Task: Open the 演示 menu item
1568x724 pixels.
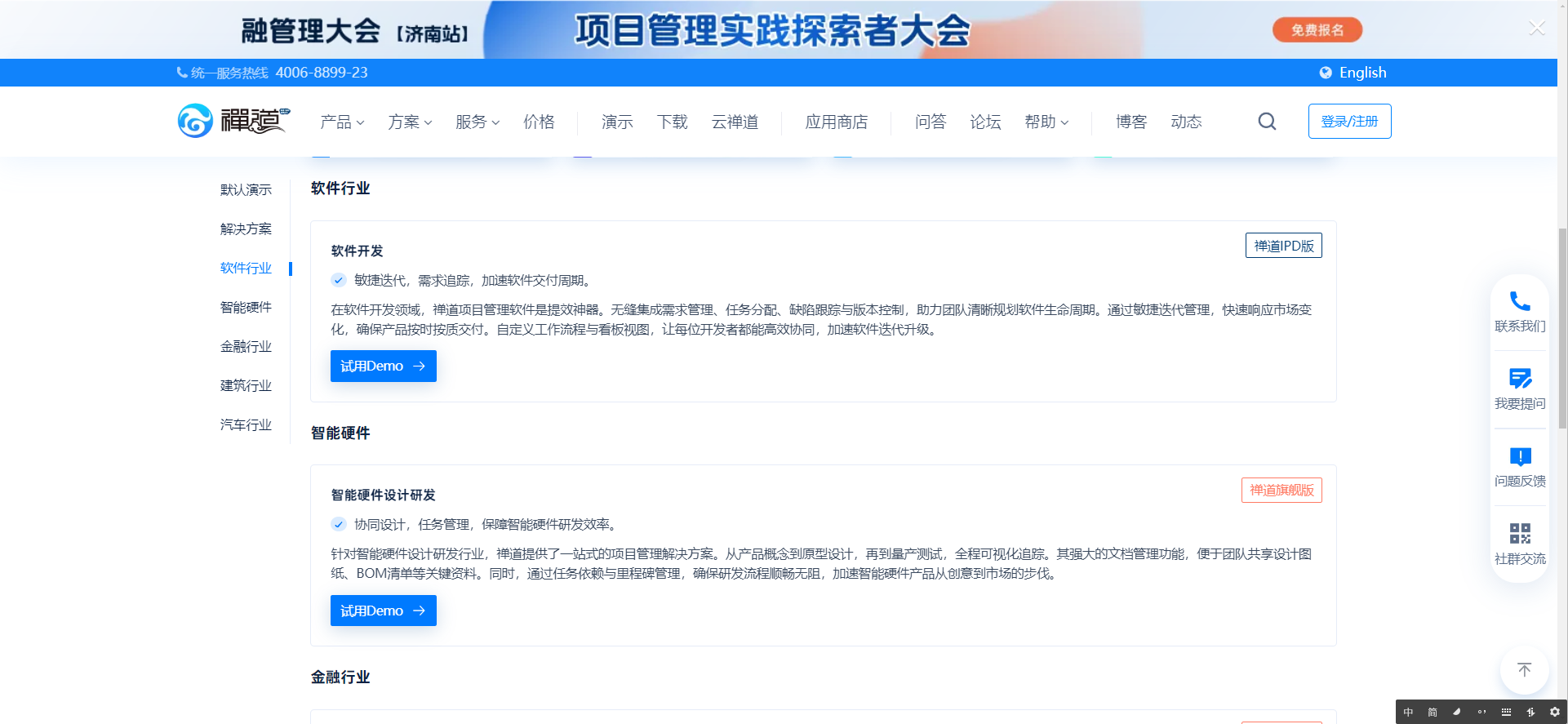Action: click(x=617, y=122)
